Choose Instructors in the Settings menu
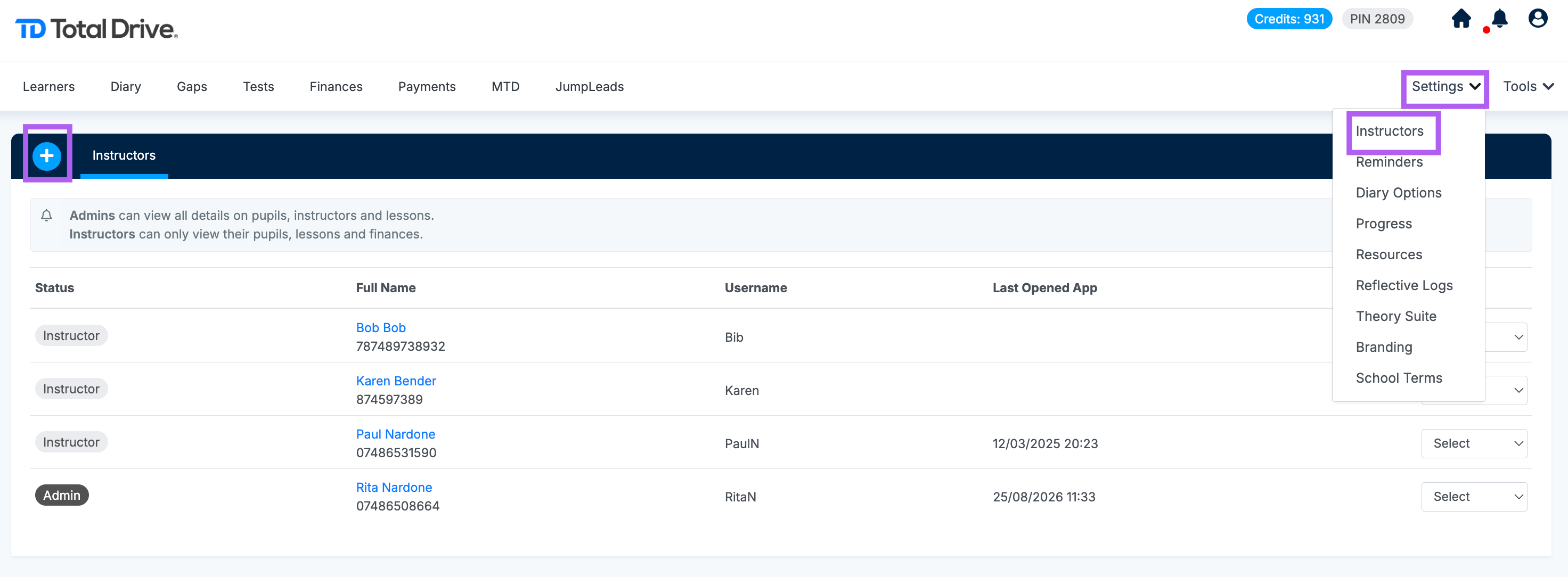The image size is (1568, 577). (1390, 131)
